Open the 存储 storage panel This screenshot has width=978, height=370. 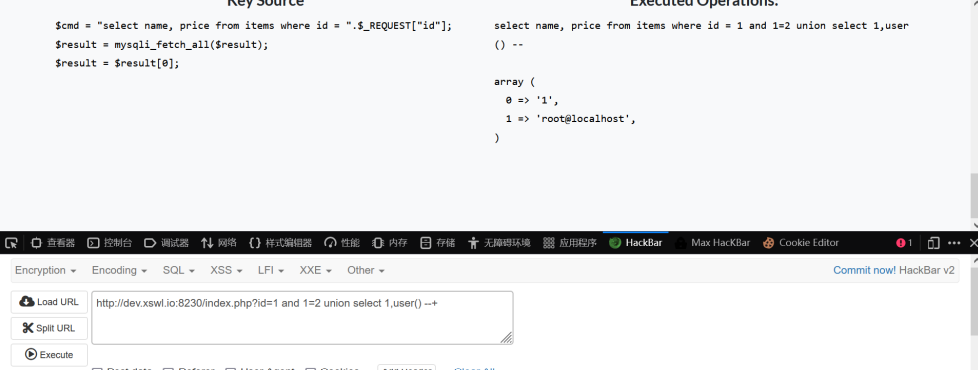coord(438,243)
